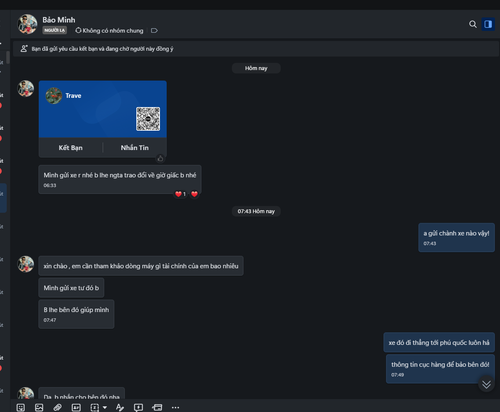Image resolution: width=500 pixels, height=412 pixels.
Task: Click message 'Mình gửi xe tư đó b'
Action: 71,288
